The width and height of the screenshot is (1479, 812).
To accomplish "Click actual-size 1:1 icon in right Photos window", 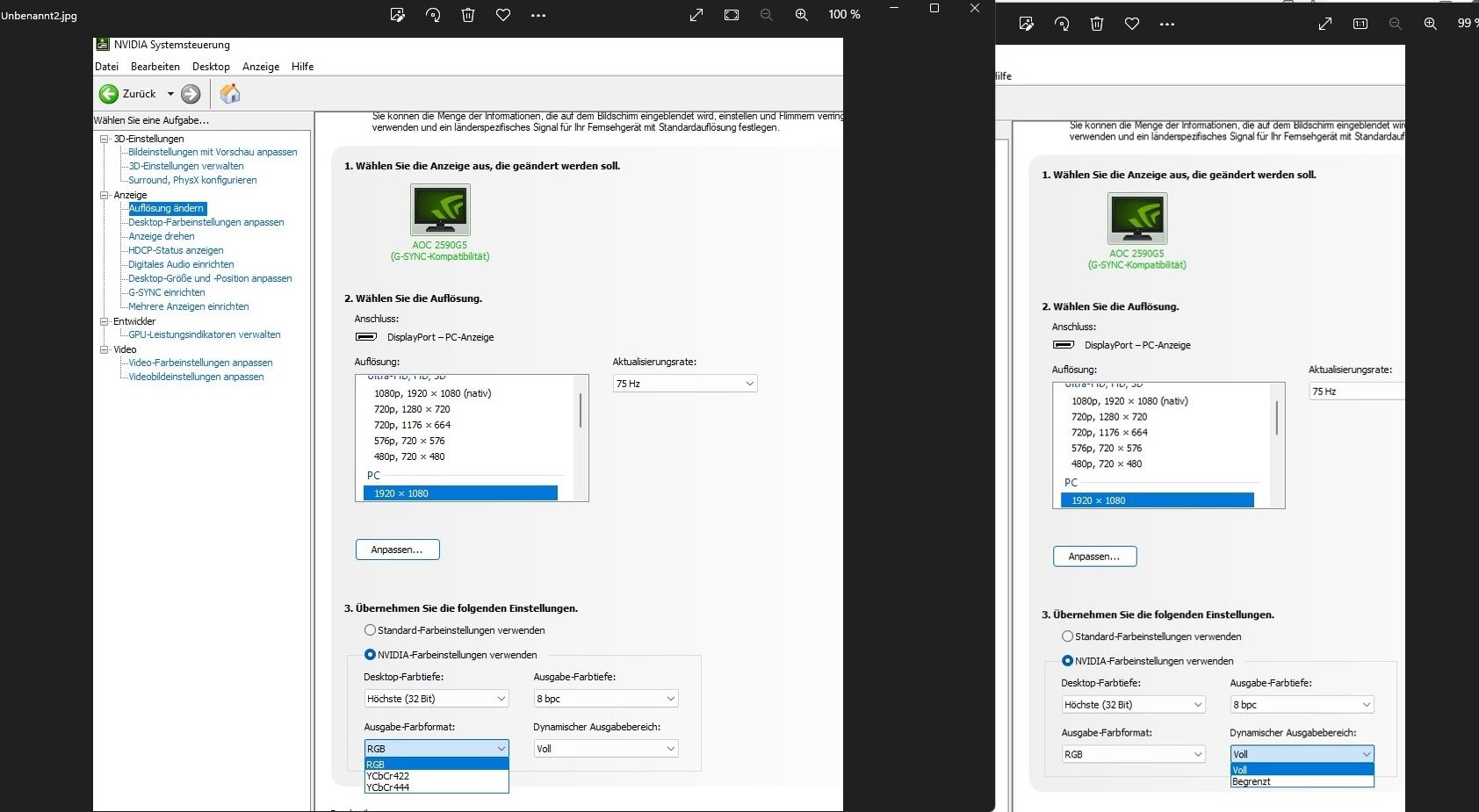I will [x=1360, y=24].
